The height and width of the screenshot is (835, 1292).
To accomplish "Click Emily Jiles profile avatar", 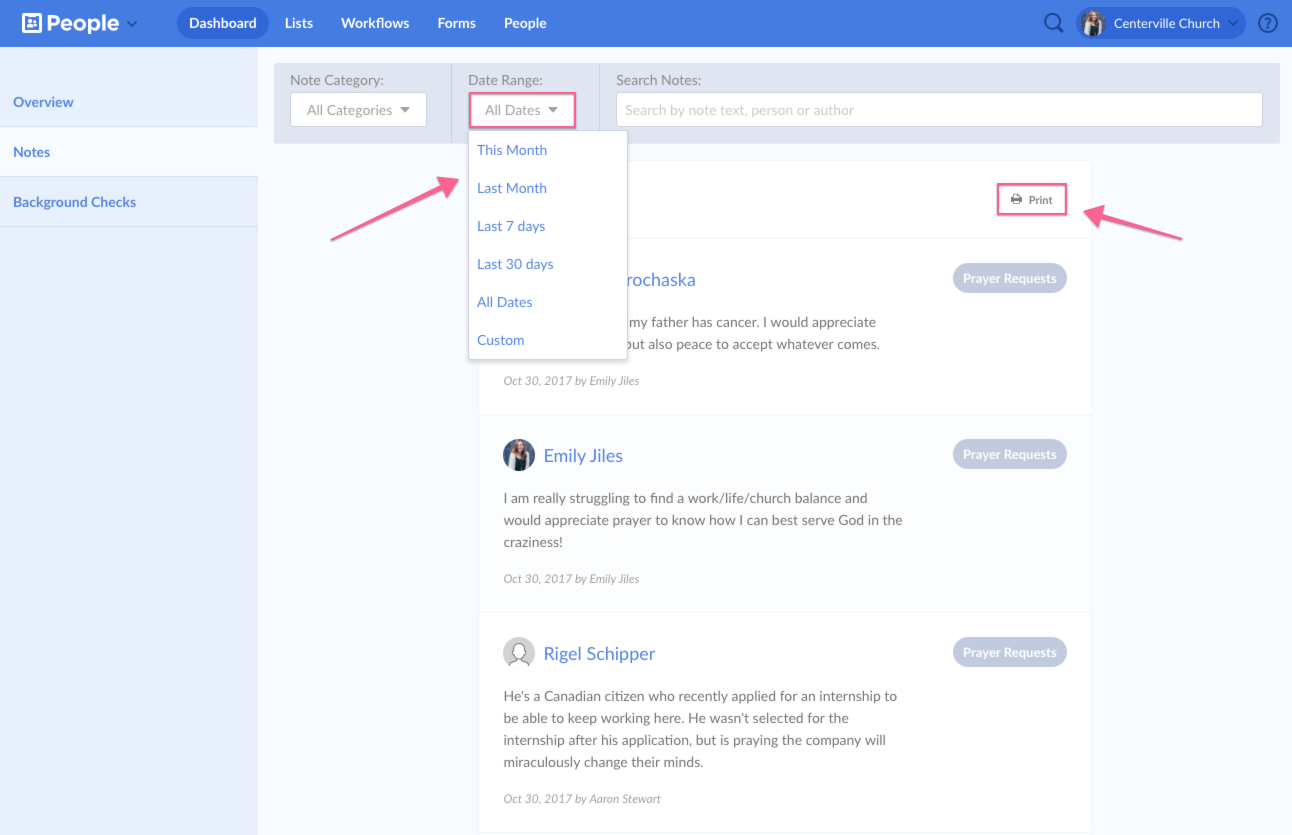I will pyautogui.click(x=518, y=455).
